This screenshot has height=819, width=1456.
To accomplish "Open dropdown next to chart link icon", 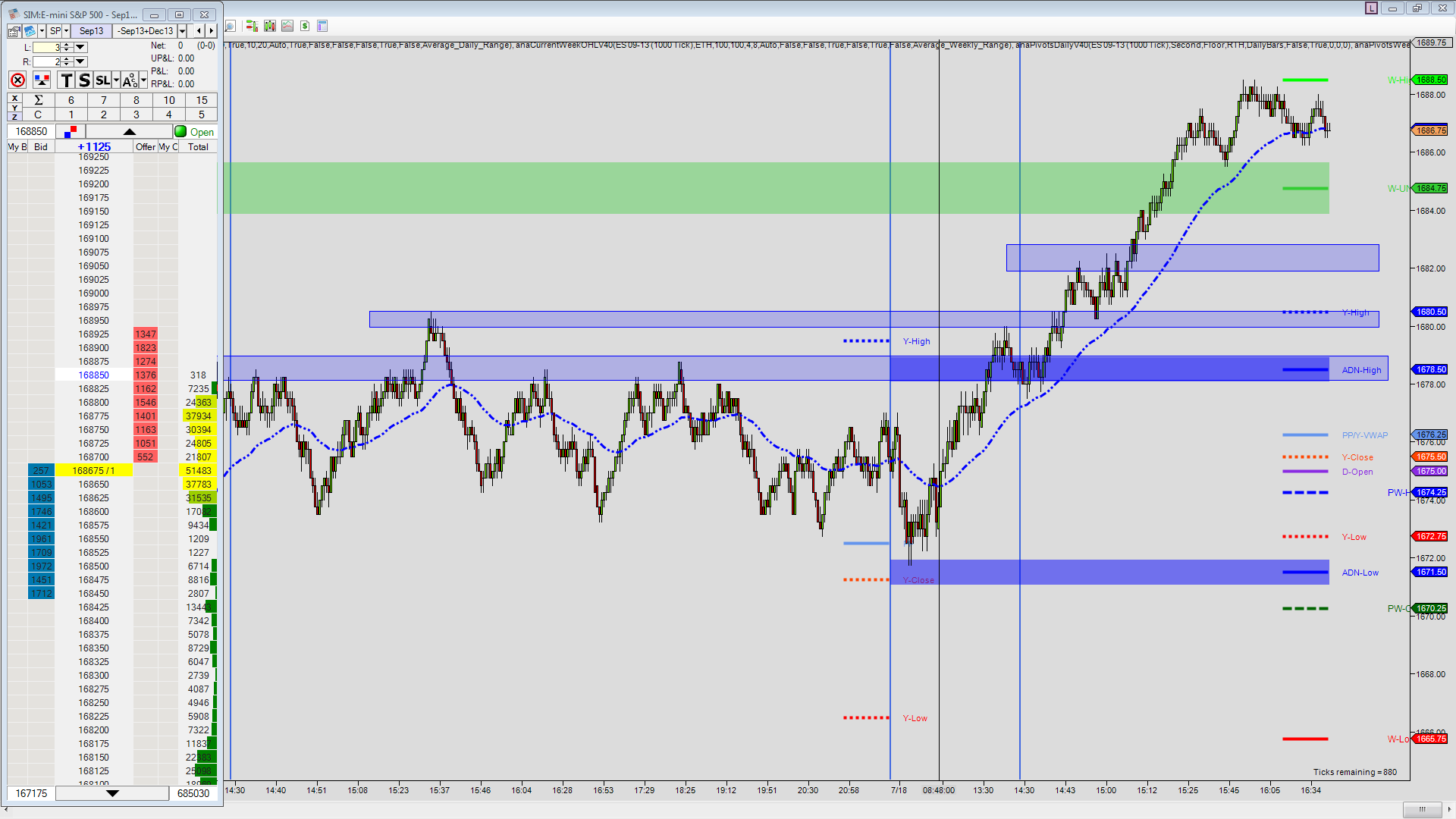I will (42, 31).
